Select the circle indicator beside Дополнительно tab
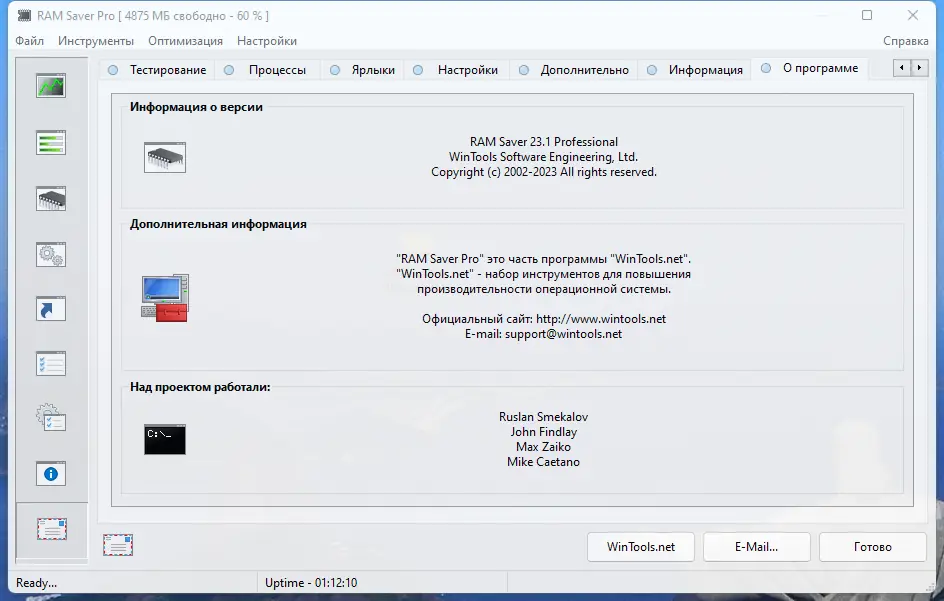 [x=522, y=68]
